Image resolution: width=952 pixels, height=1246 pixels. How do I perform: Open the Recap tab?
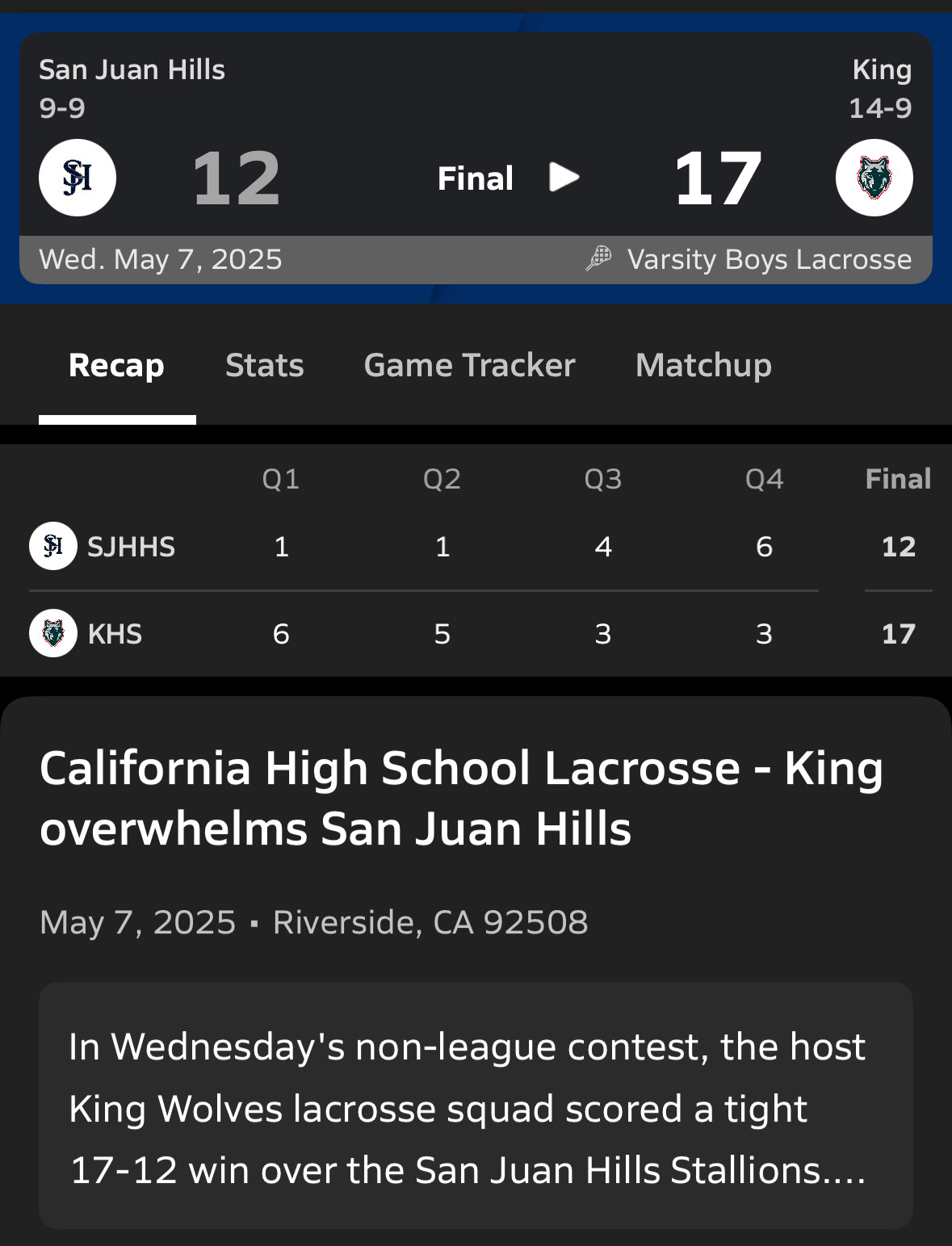coord(116,366)
